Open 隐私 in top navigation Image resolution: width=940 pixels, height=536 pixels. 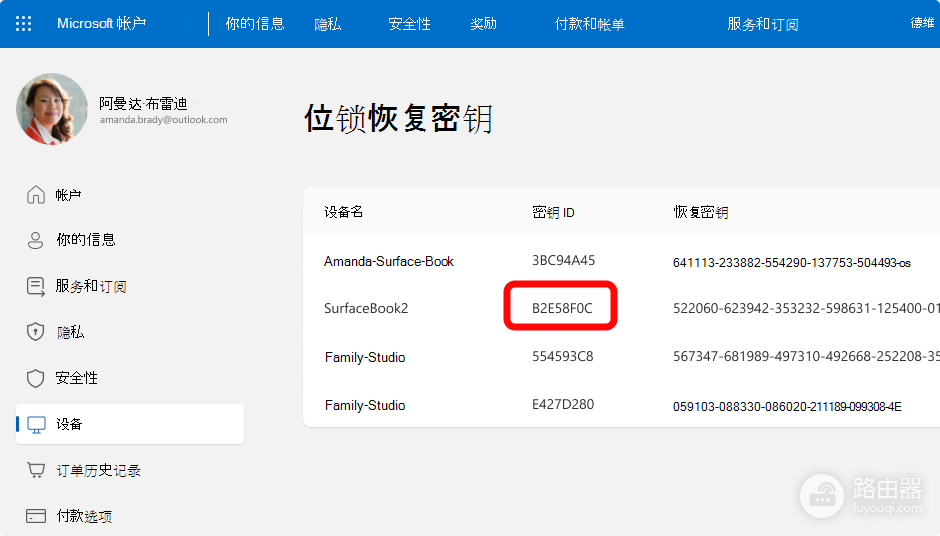click(328, 24)
